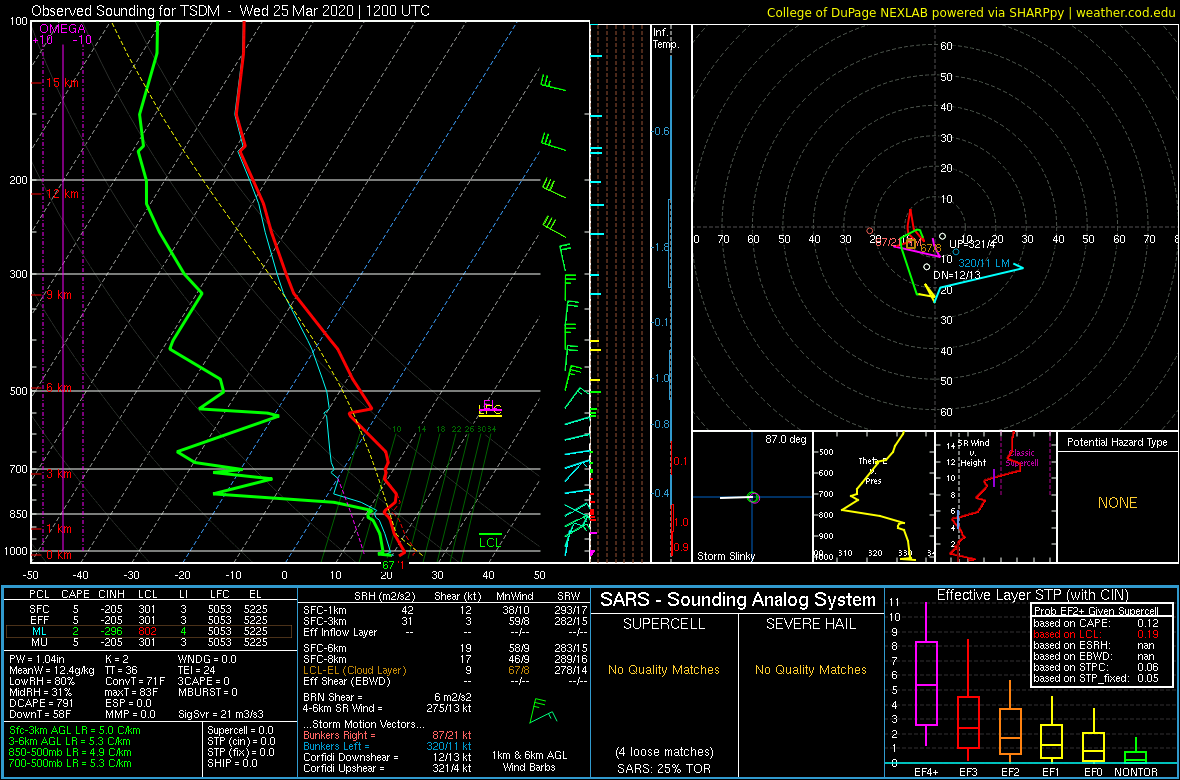This screenshot has width=1180, height=780.
Task: Select the EFF parcel row
Action: pyautogui.click(x=150, y=620)
